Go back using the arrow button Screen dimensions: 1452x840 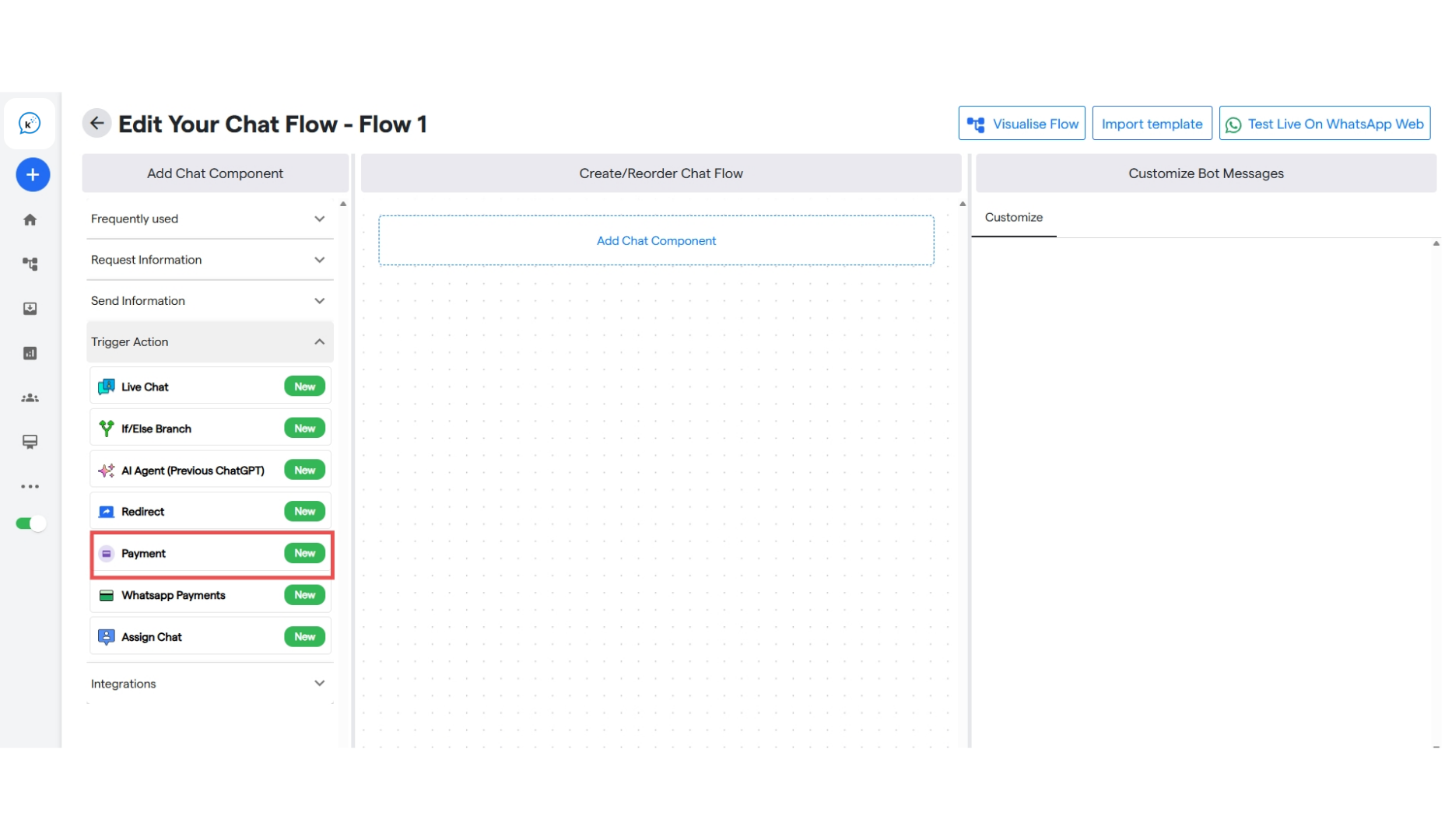[x=96, y=123]
